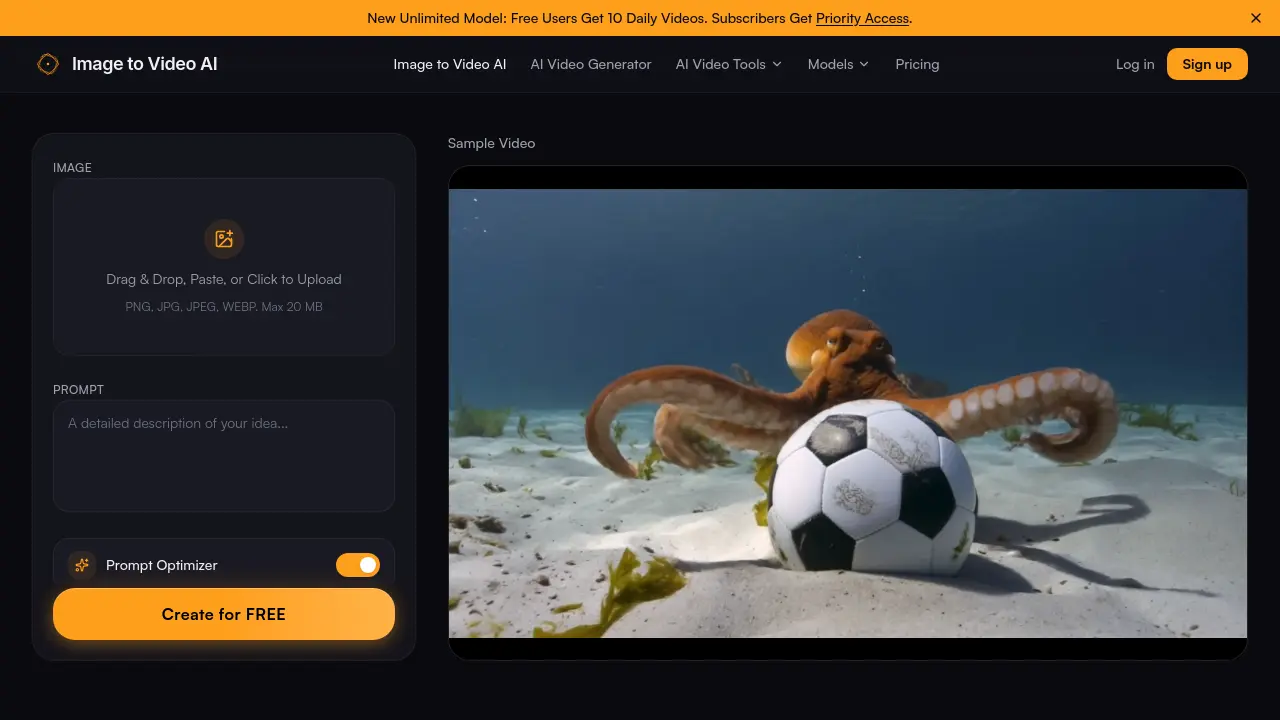Go to AI Video Generator page
Screen dimensions: 1280x720
591,64
